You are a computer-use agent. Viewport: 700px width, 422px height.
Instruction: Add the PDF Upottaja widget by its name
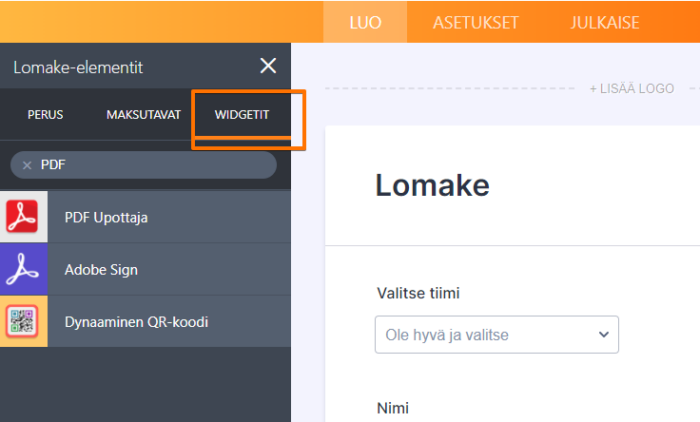click(106, 217)
